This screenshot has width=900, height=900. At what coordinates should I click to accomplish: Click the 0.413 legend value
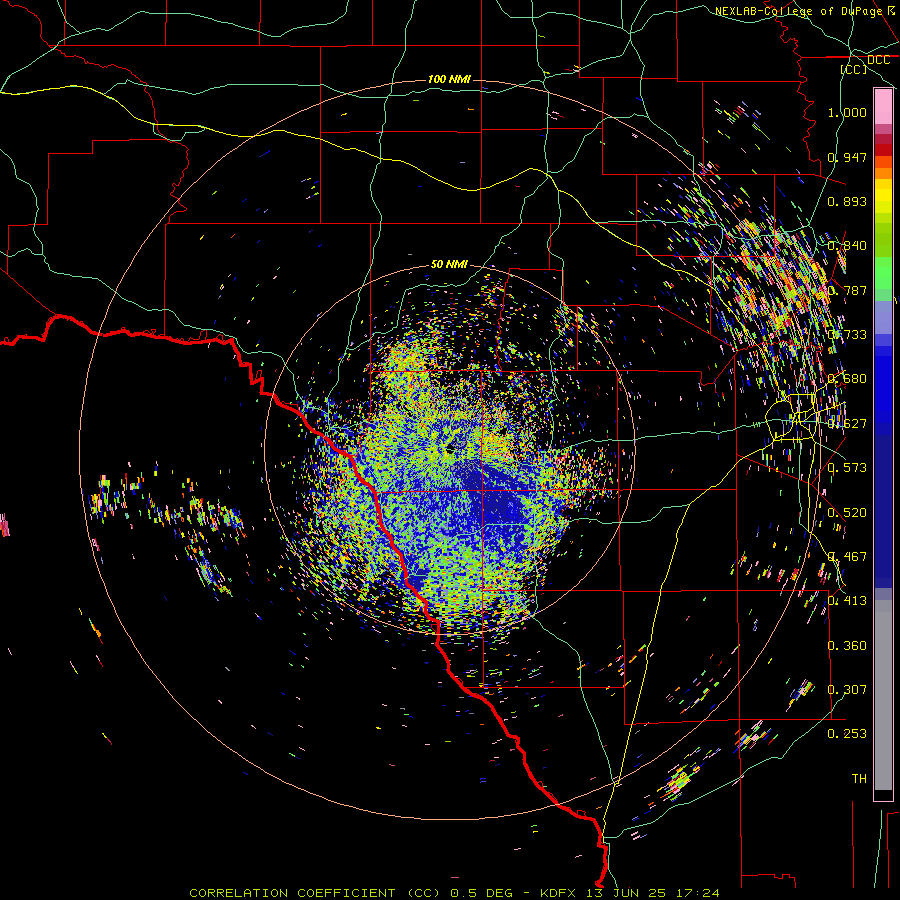pyautogui.click(x=847, y=600)
